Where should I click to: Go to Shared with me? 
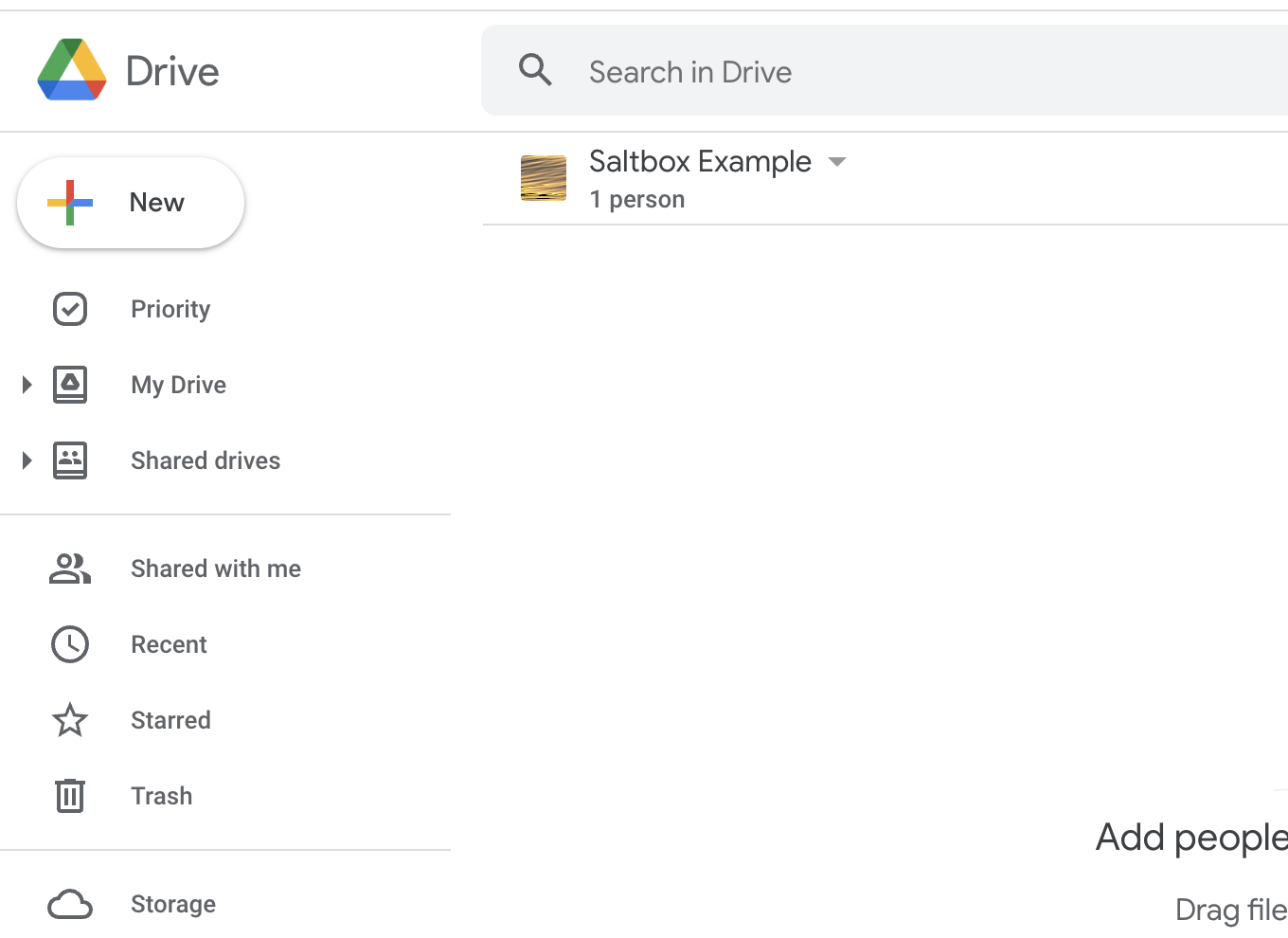pos(216,568)
